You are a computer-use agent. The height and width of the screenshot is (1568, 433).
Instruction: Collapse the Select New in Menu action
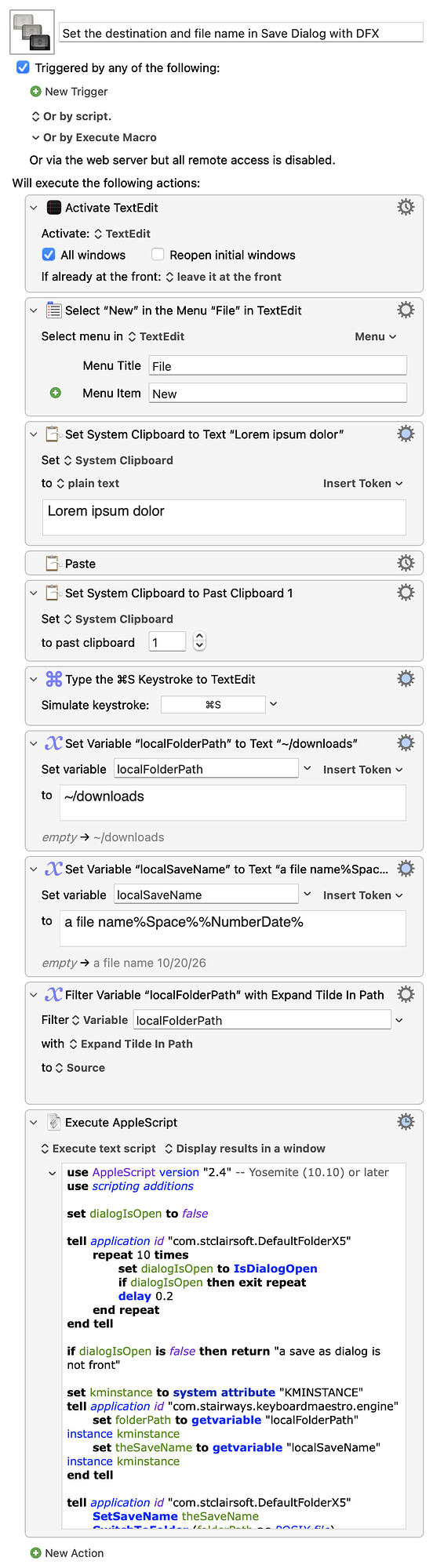point(34,310)
